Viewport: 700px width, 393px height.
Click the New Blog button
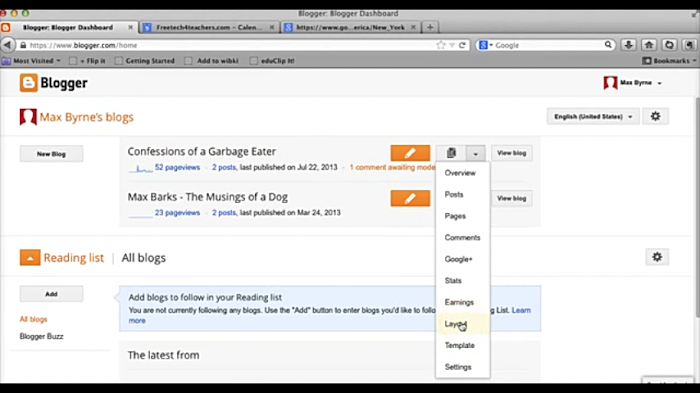click(51, 154)
